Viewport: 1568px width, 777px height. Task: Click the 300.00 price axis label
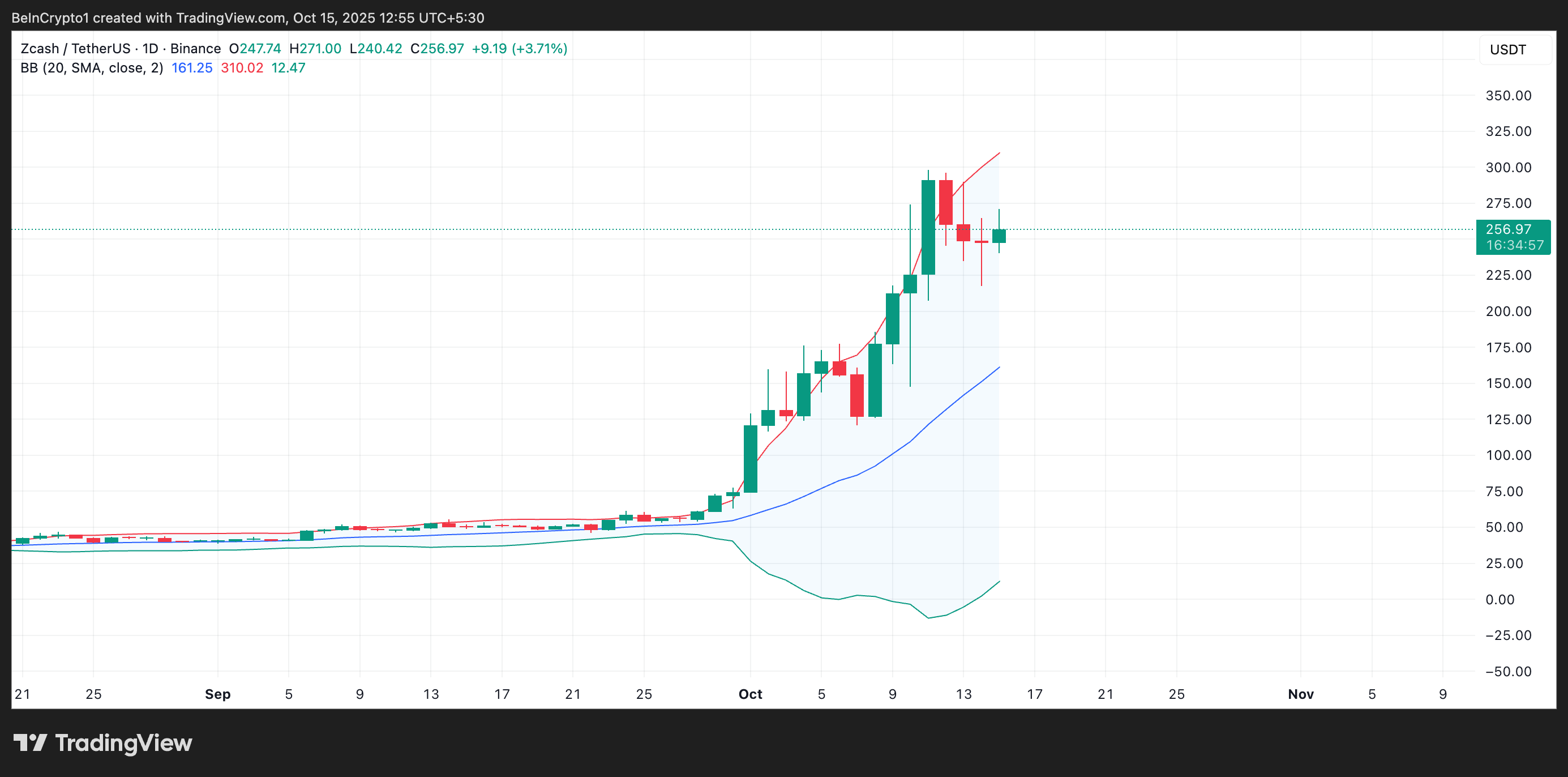[x=1508, y=168]
